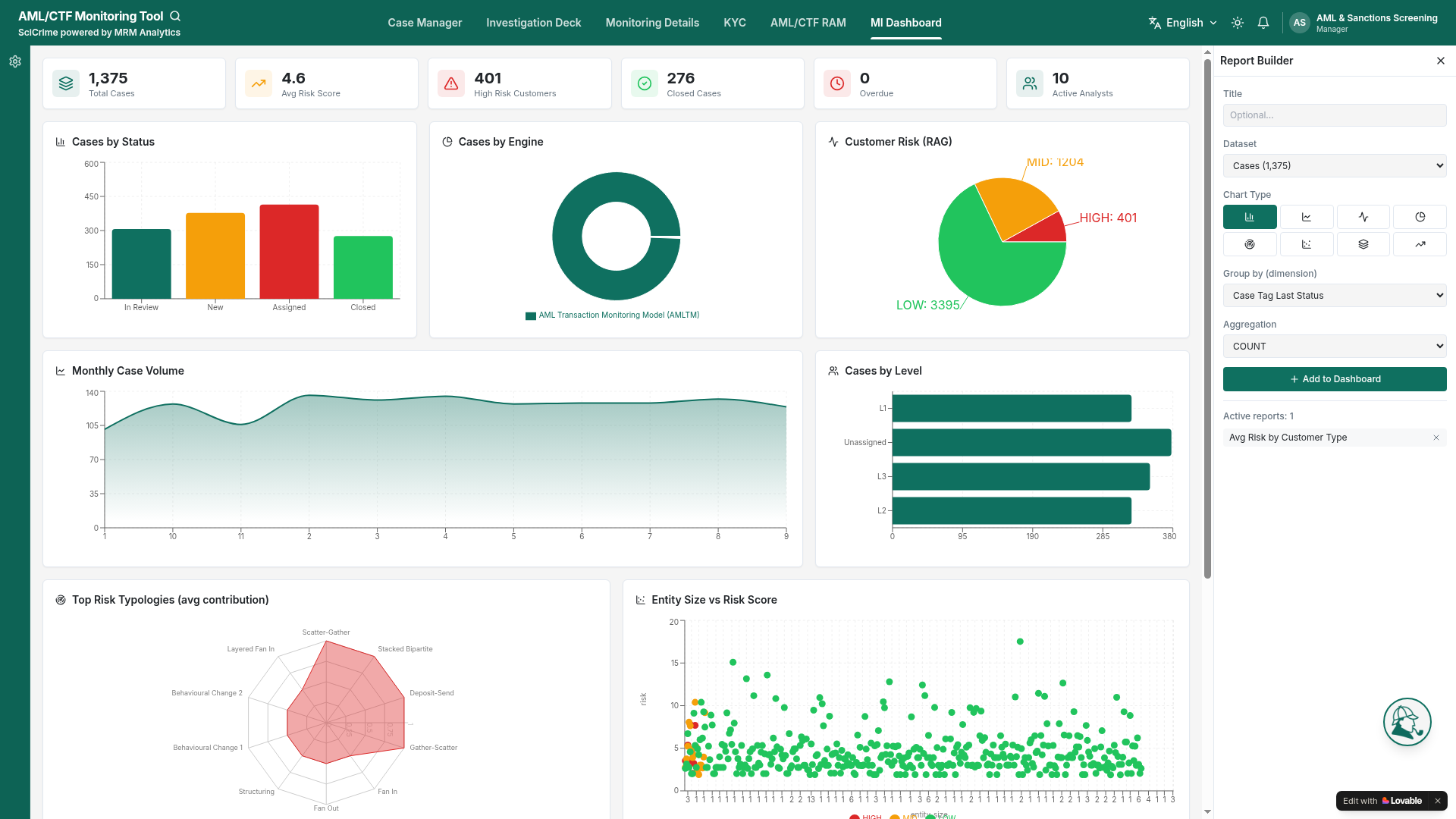Select the bar chart type button
This screenshot has width=1456, height=819.
tap(1250, 217)
